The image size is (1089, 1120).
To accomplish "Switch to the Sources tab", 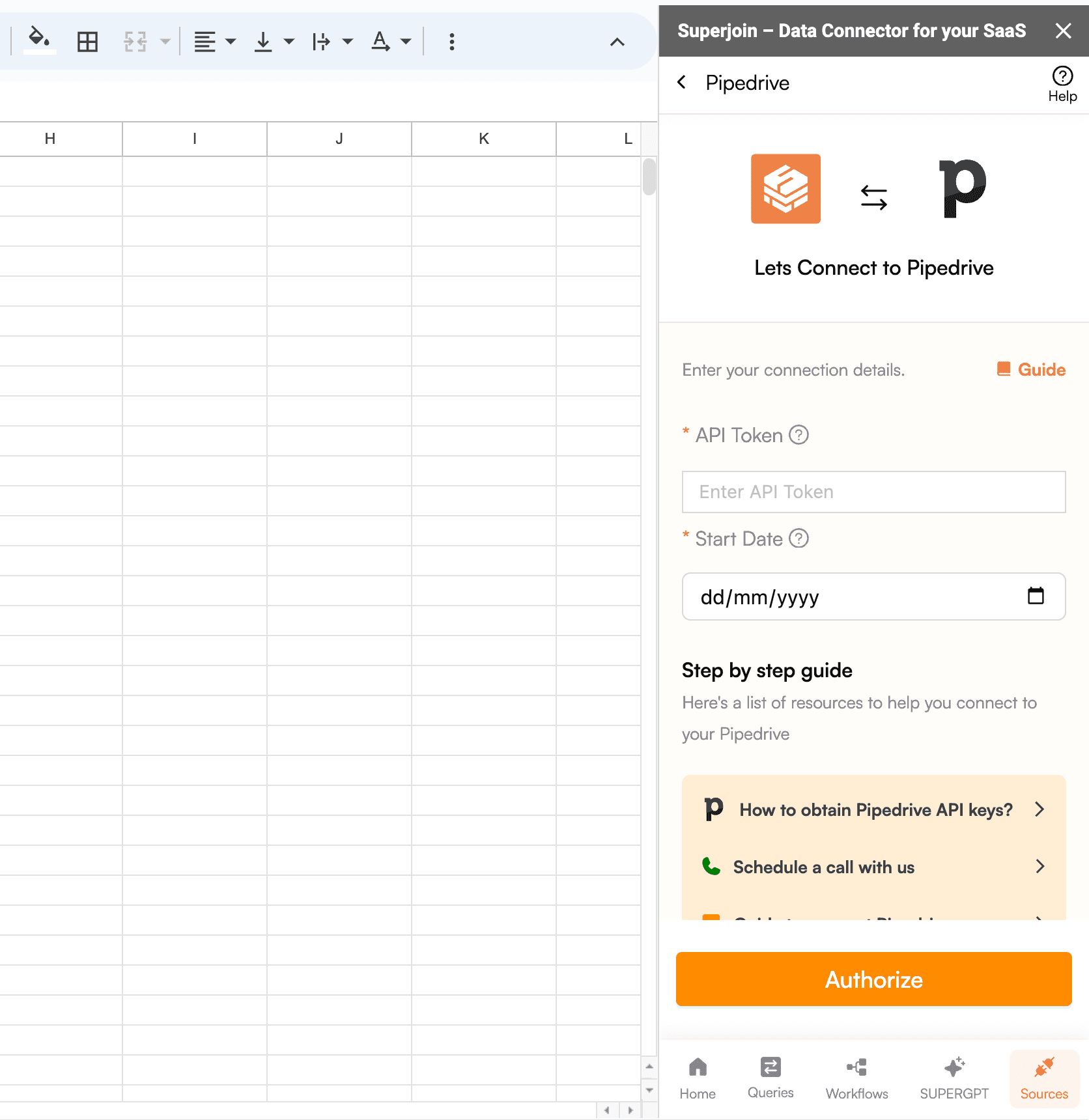I will pyautogui.click(x=1044, y=1078).
